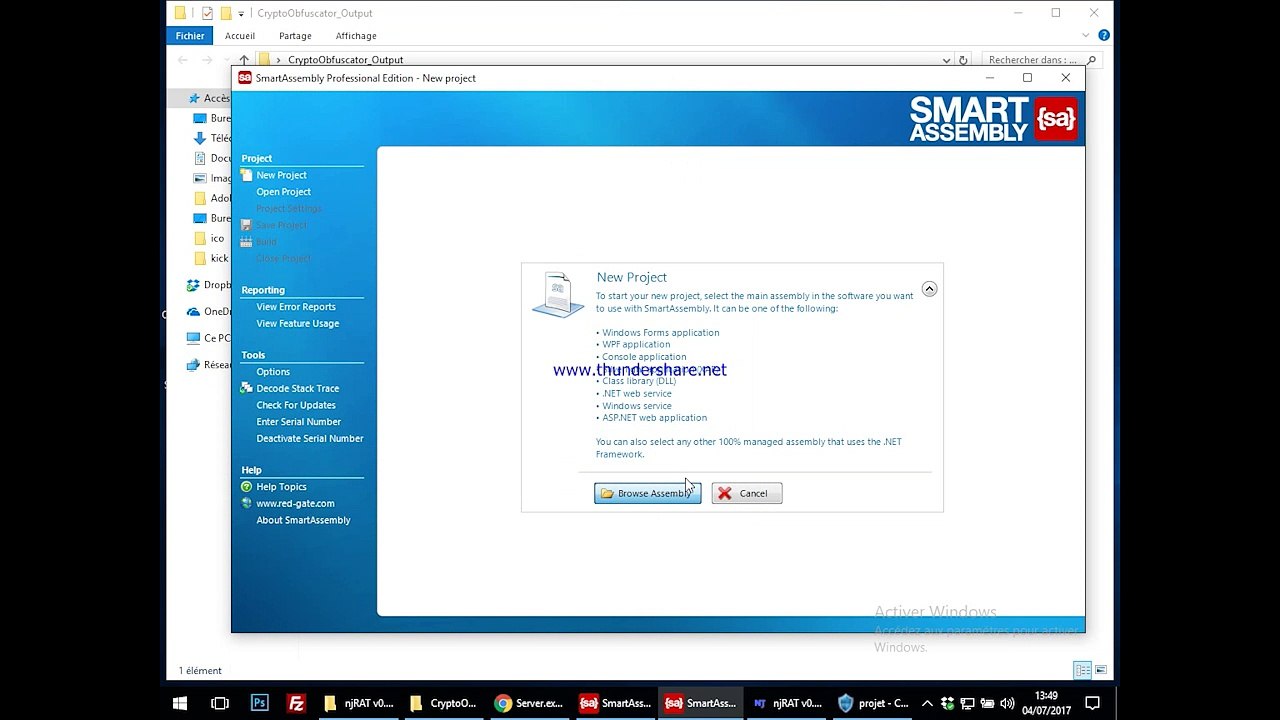Click Enter Serial Number

click(x=298, y=422)
